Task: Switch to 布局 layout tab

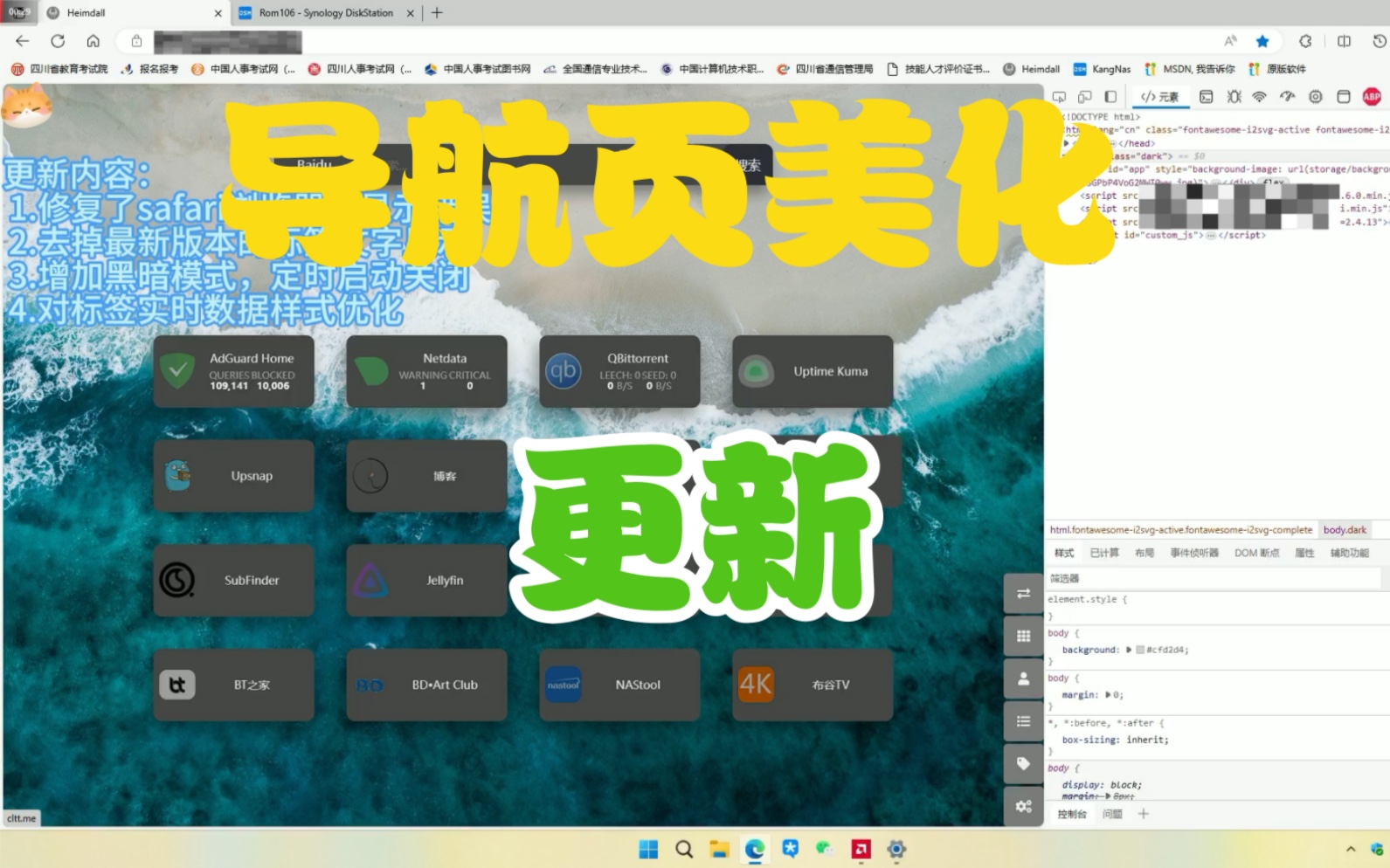Action: (1145, 553)
